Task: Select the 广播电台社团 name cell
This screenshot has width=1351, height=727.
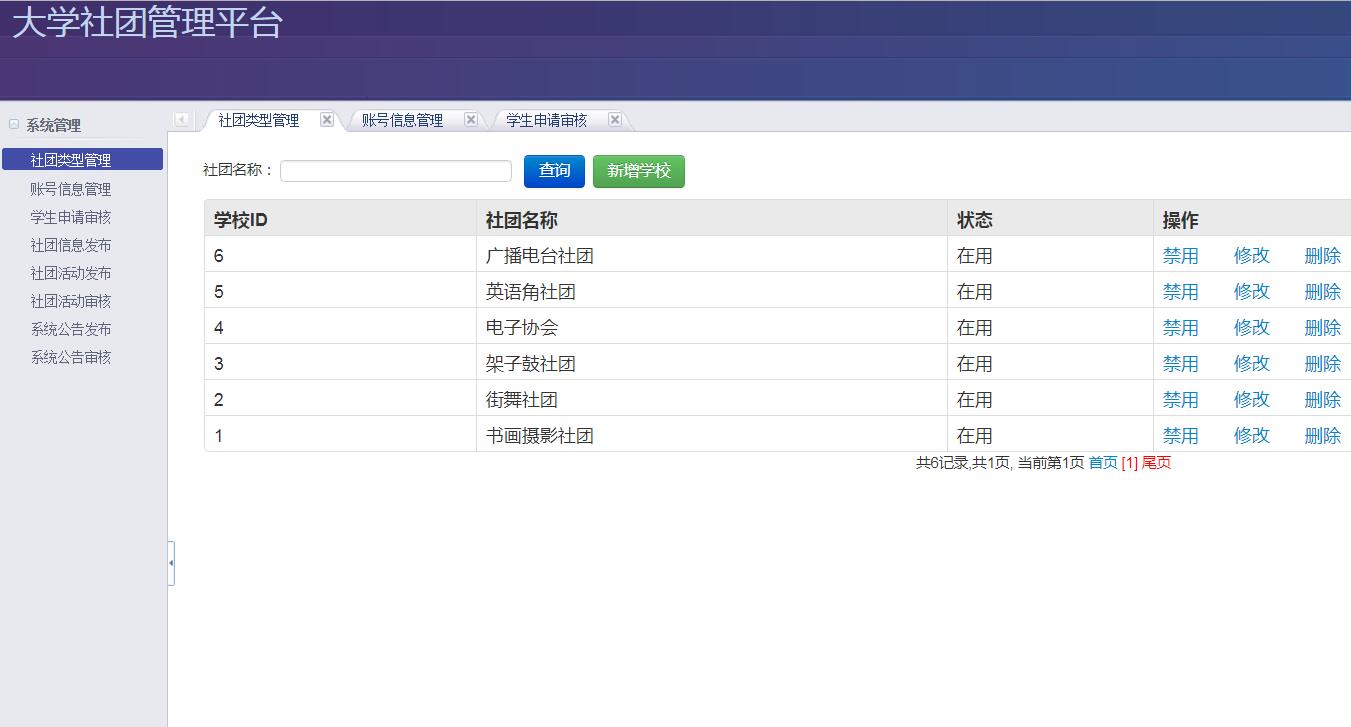Action: [x=712, y=256]
